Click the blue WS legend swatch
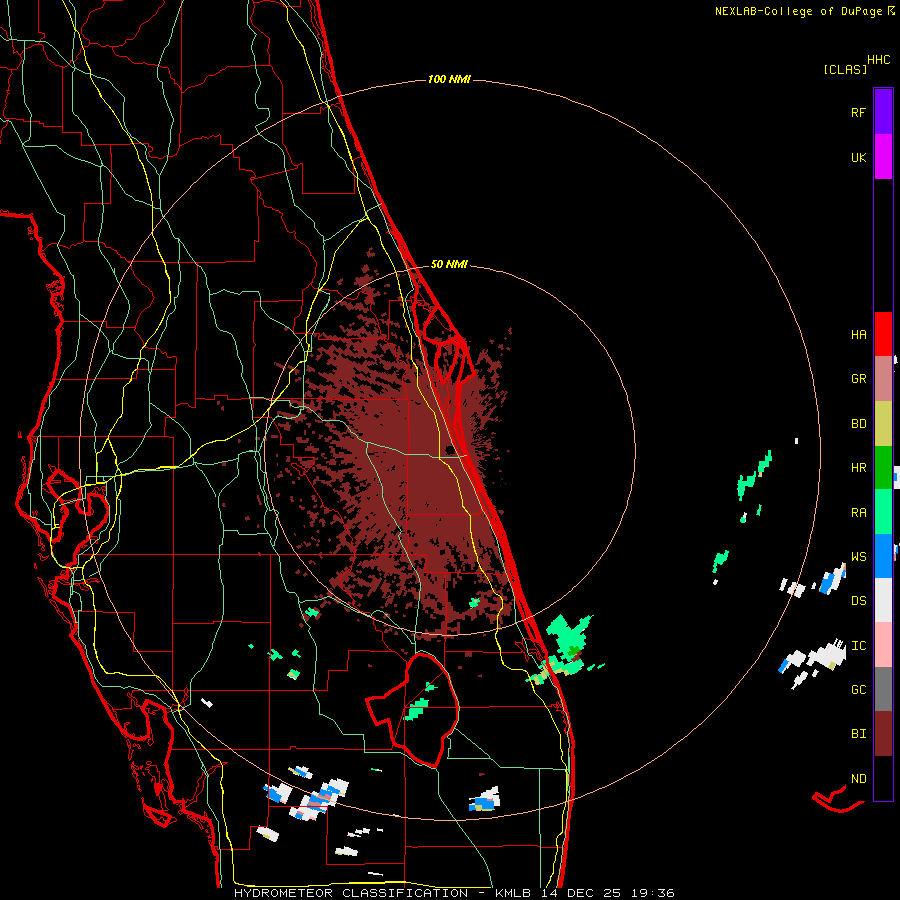 coord(883,556)
